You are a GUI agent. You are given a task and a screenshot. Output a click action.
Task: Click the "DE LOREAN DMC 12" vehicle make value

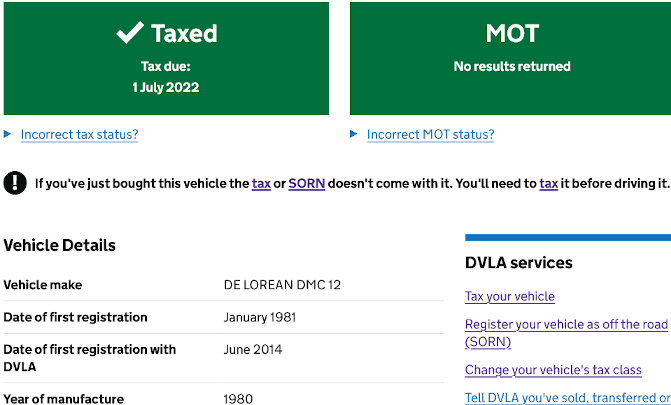click(282, 285)
